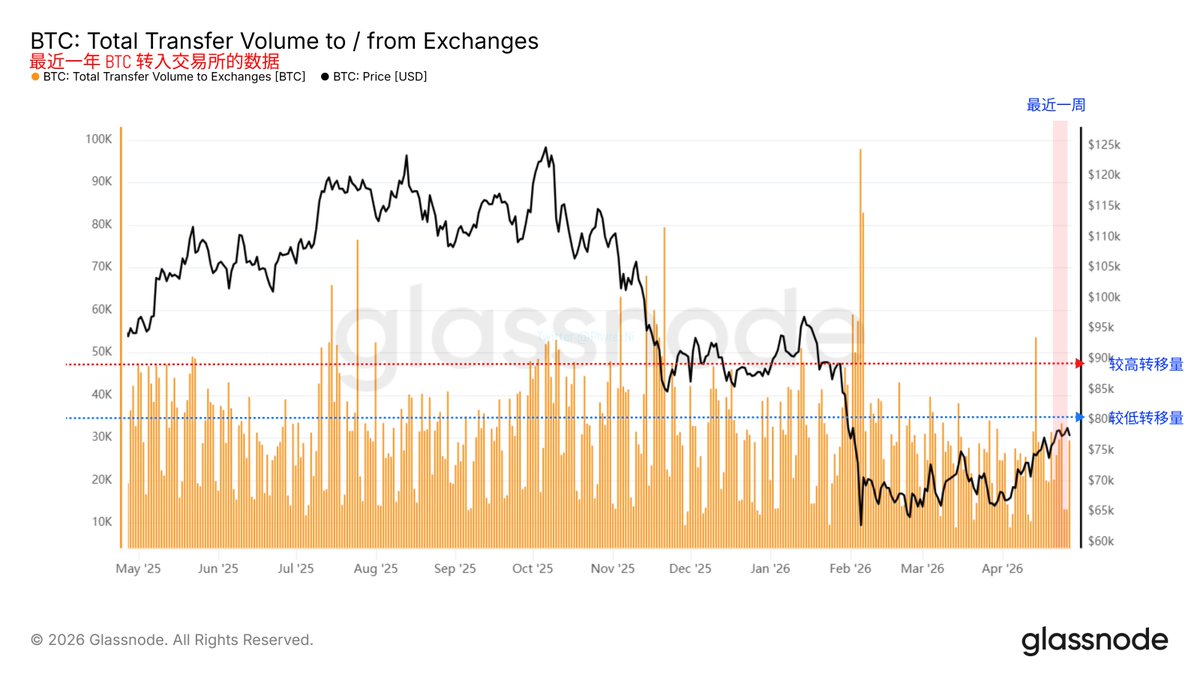Click the black BTC Price legend dot
Screen dimensions: 1200x675
click(325, 77)
